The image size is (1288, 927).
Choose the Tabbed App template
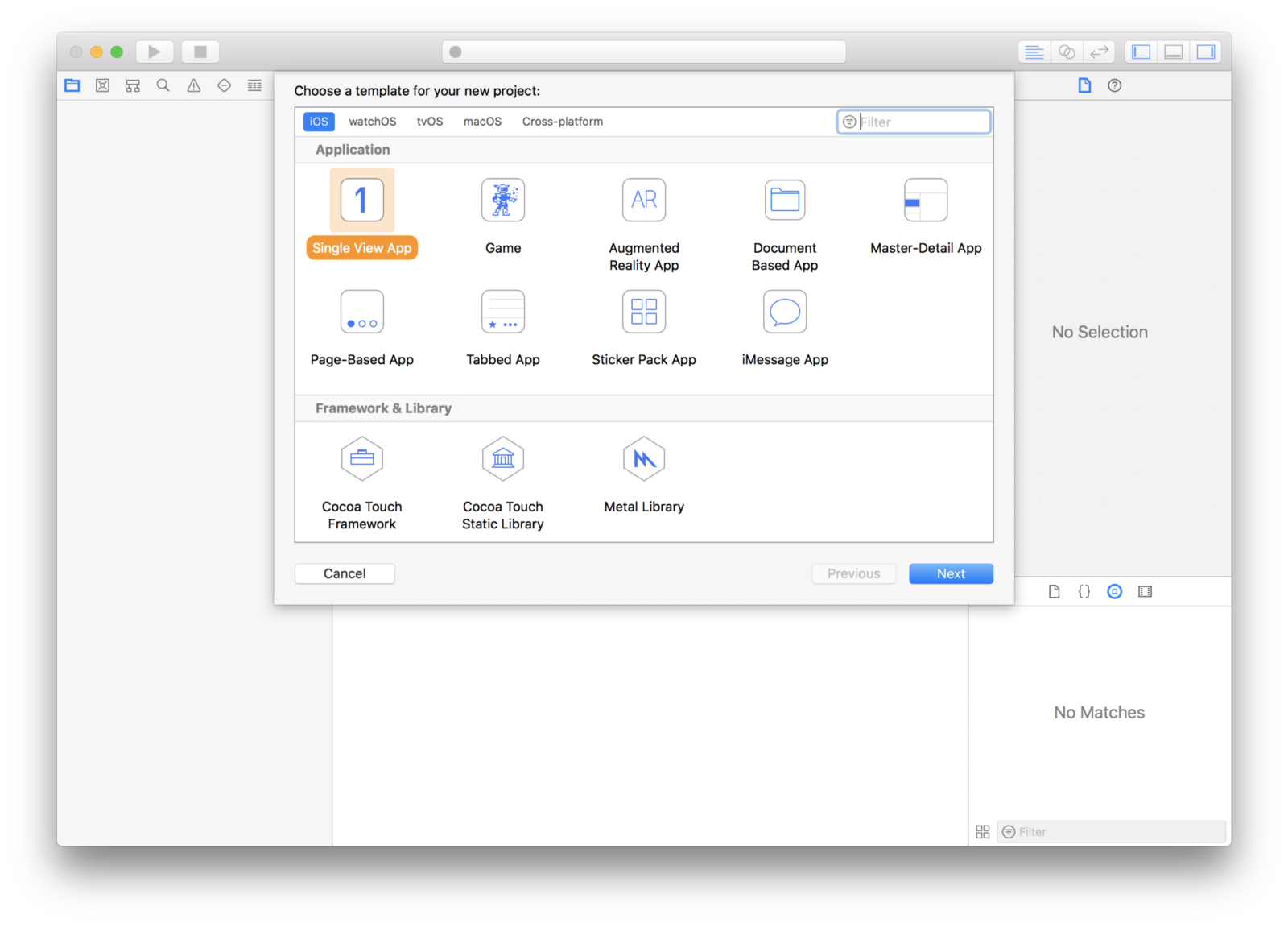point(503,328)
